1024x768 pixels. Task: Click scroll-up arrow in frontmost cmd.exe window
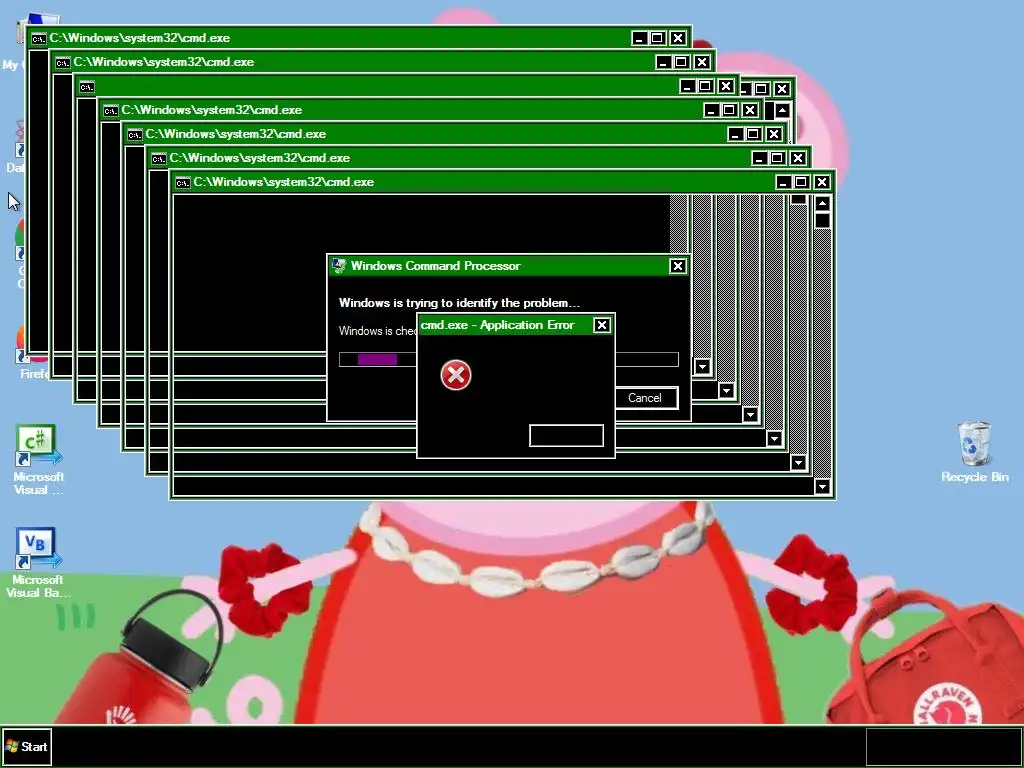tap(822, 204)
